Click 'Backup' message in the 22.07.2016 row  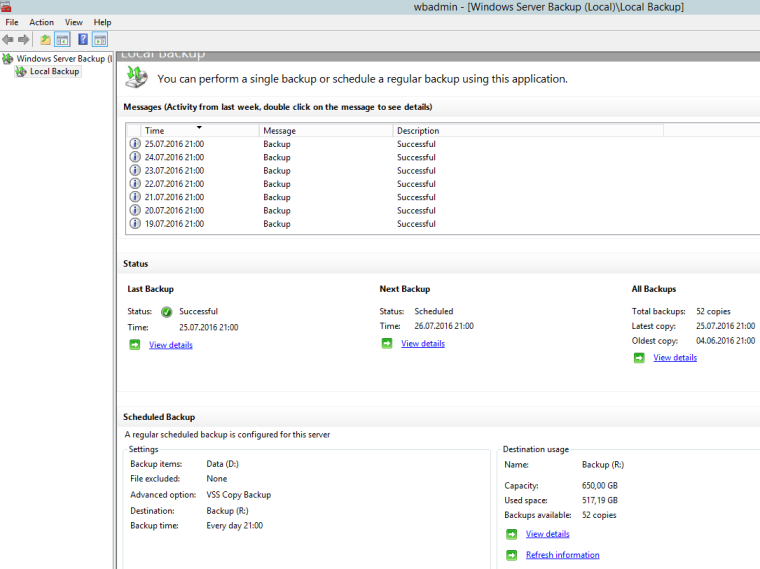pyautogui.click(x=277, y=184)
